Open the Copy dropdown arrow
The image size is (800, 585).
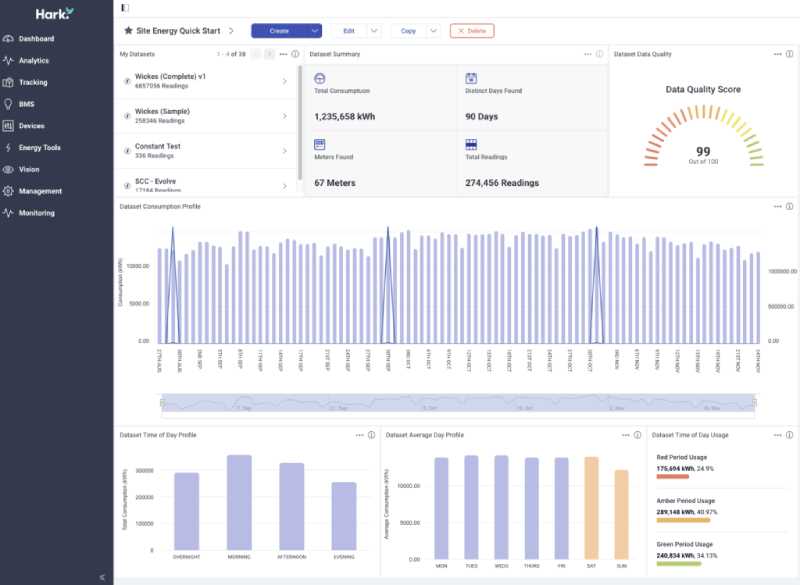[434, 31]
